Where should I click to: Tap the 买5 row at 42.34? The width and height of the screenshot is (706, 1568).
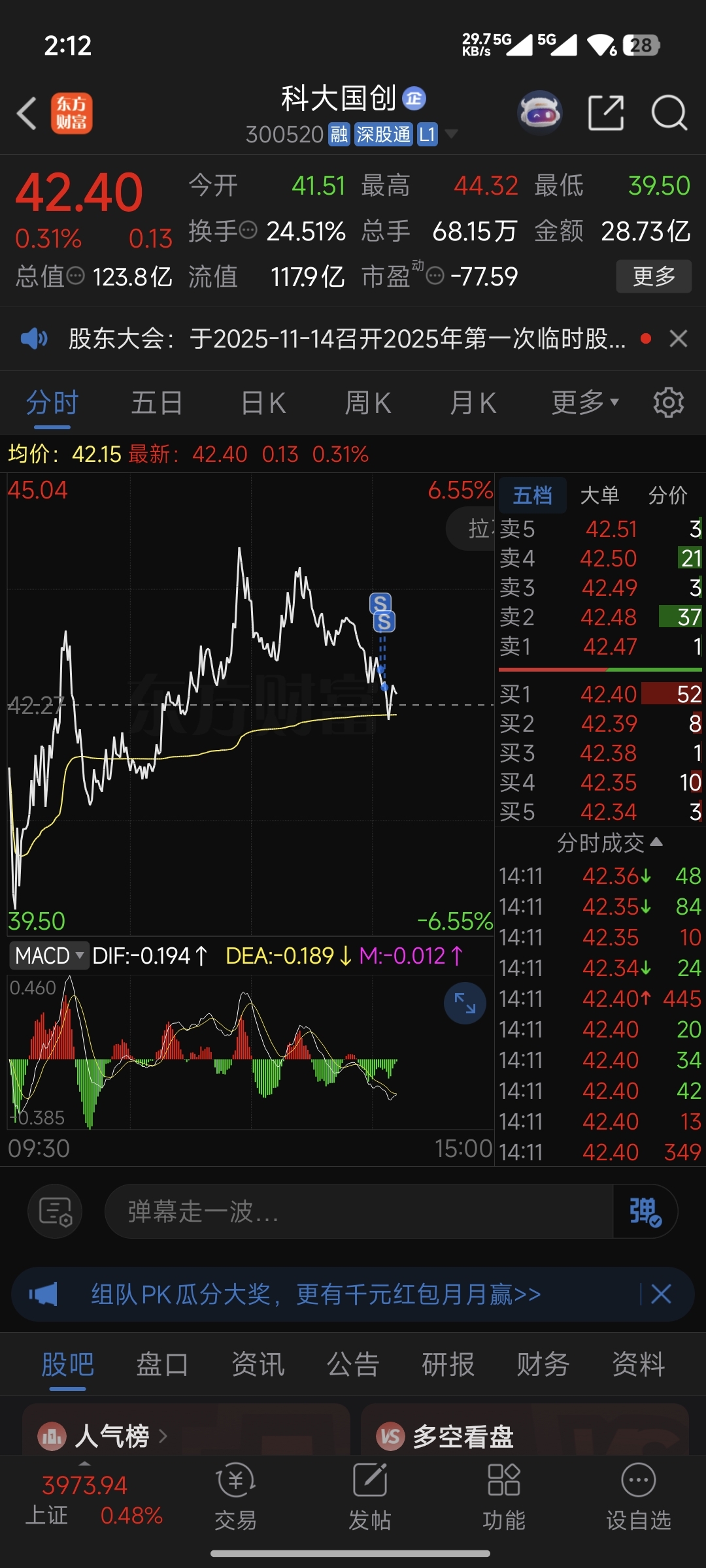click(600, 811)
